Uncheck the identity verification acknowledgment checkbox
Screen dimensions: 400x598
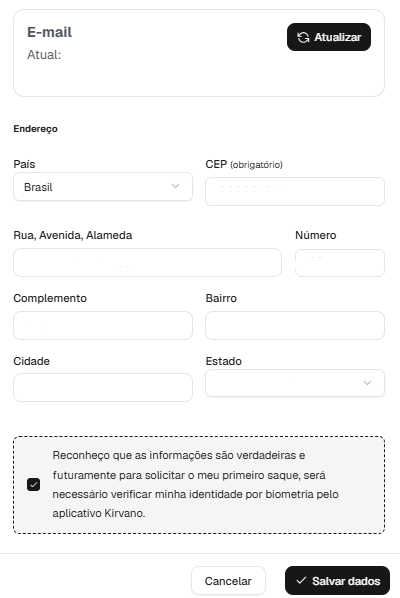click(34, 485)
